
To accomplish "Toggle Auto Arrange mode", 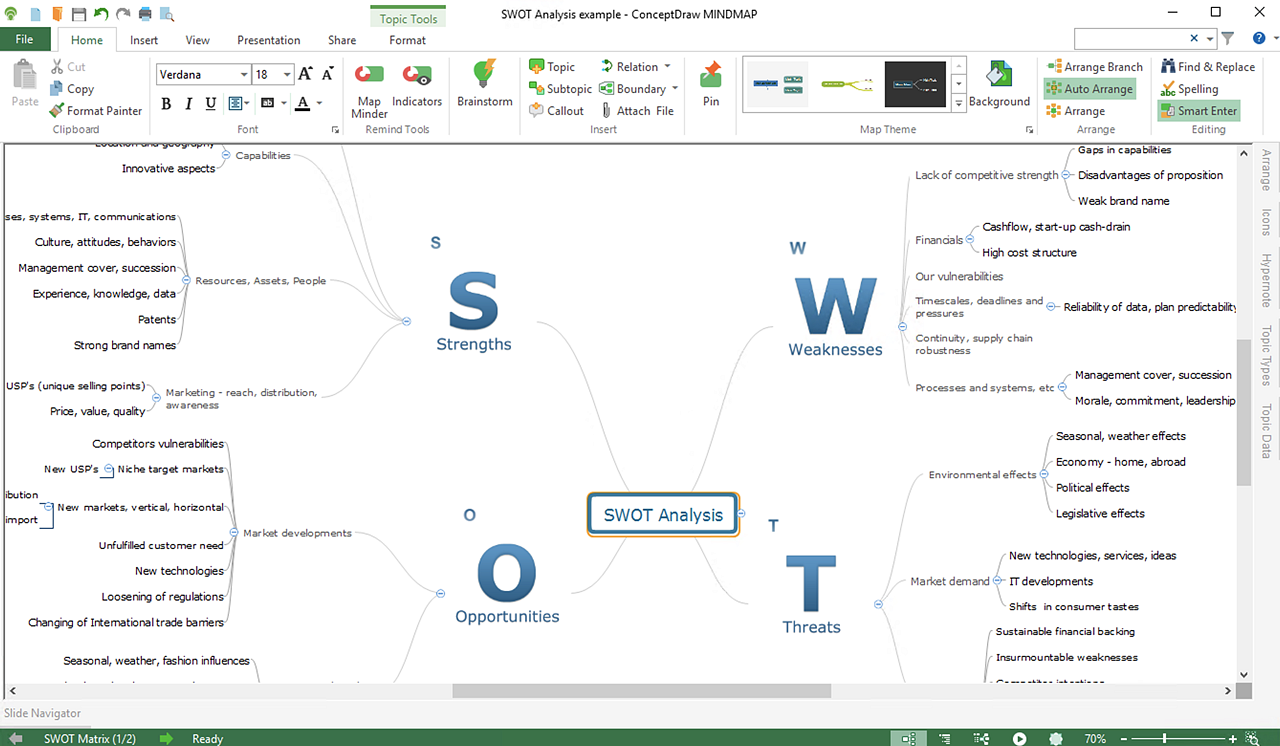I will (1089, 89).
